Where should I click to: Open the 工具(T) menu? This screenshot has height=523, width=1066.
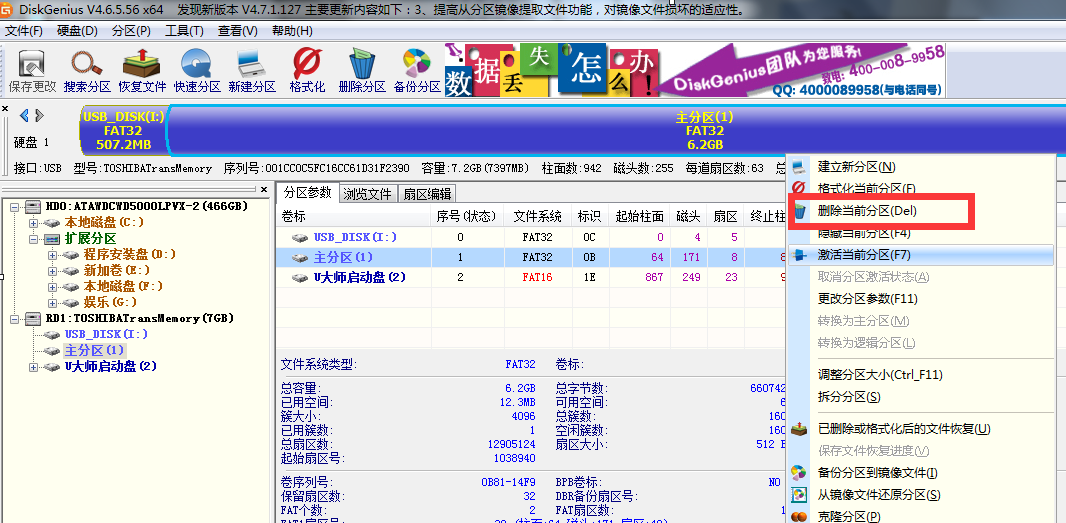(x=184, y=31)
